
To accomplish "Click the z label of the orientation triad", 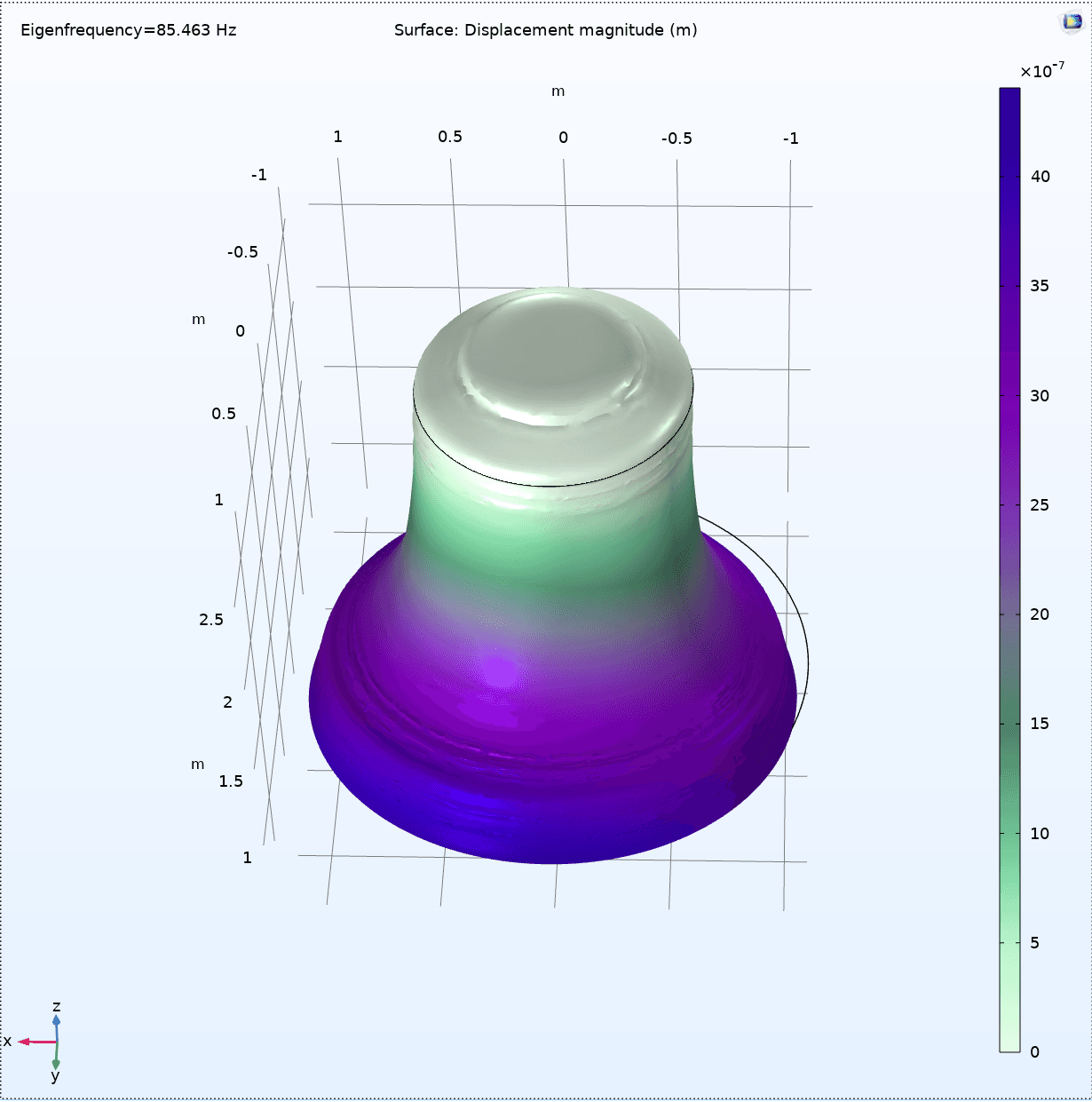I will pos(56,1007).
